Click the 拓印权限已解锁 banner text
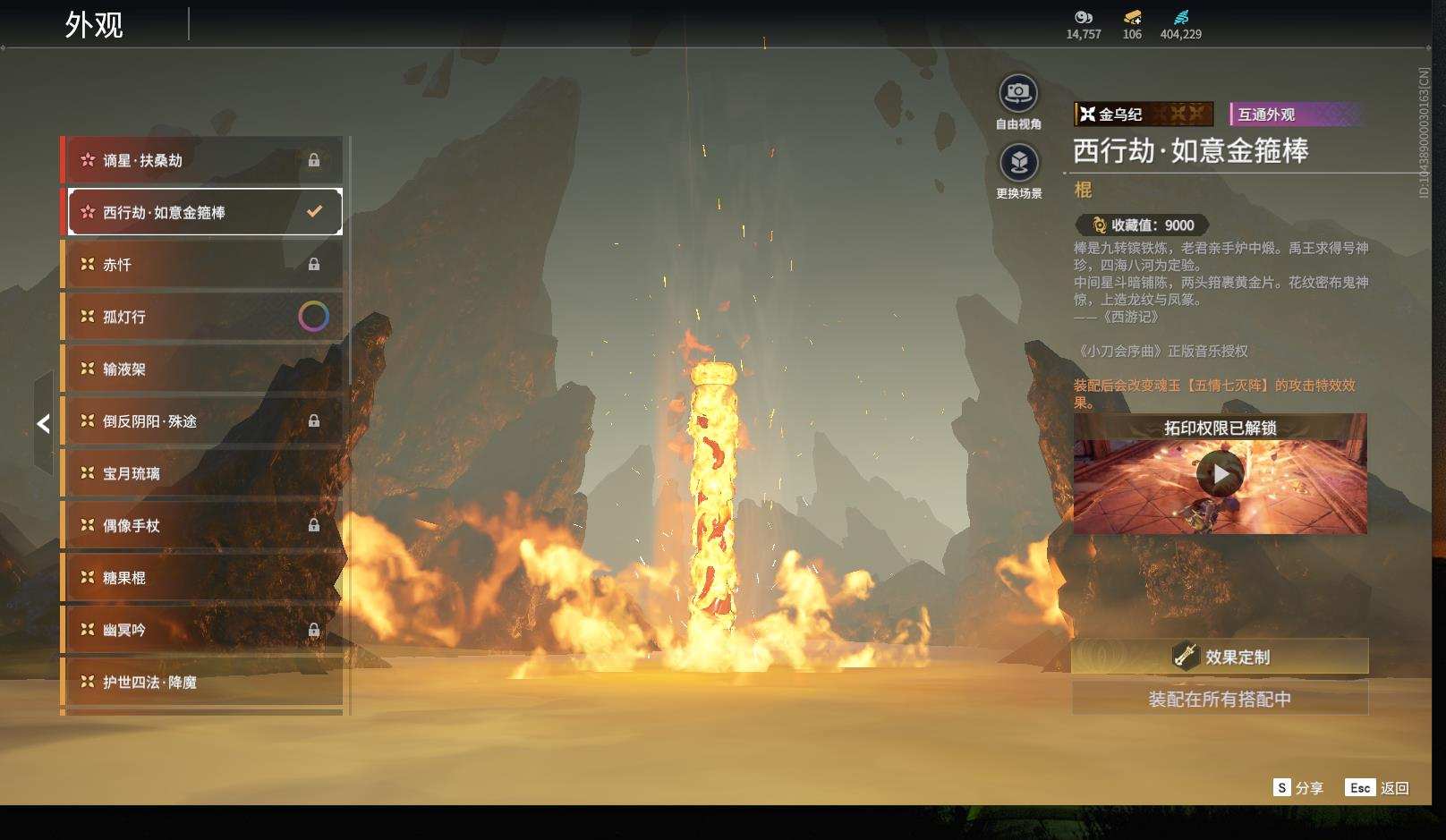Image resolution: width=1446 pixels, height=840 pixels. pos(1220,428)
